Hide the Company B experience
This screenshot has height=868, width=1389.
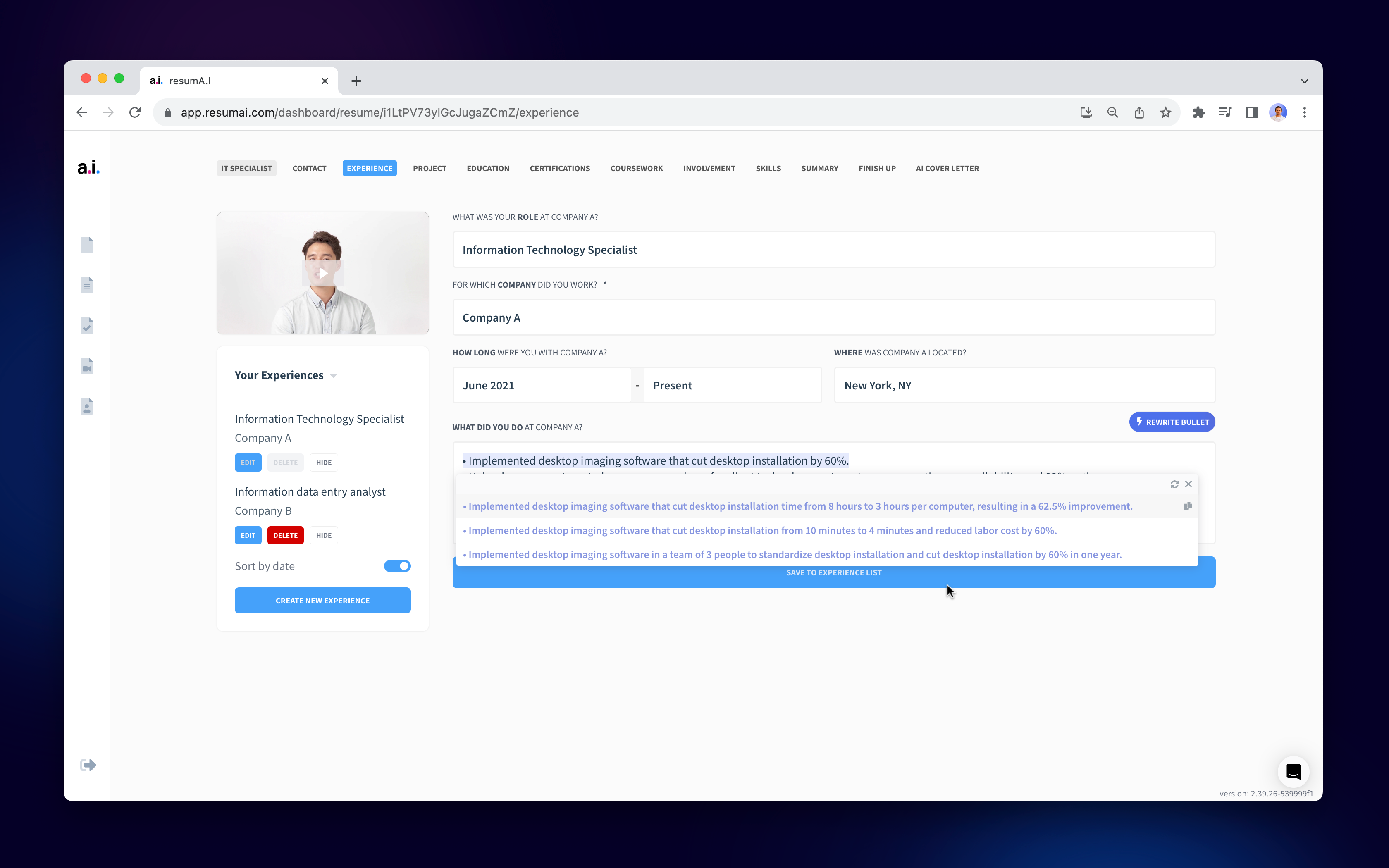(324, 535)
